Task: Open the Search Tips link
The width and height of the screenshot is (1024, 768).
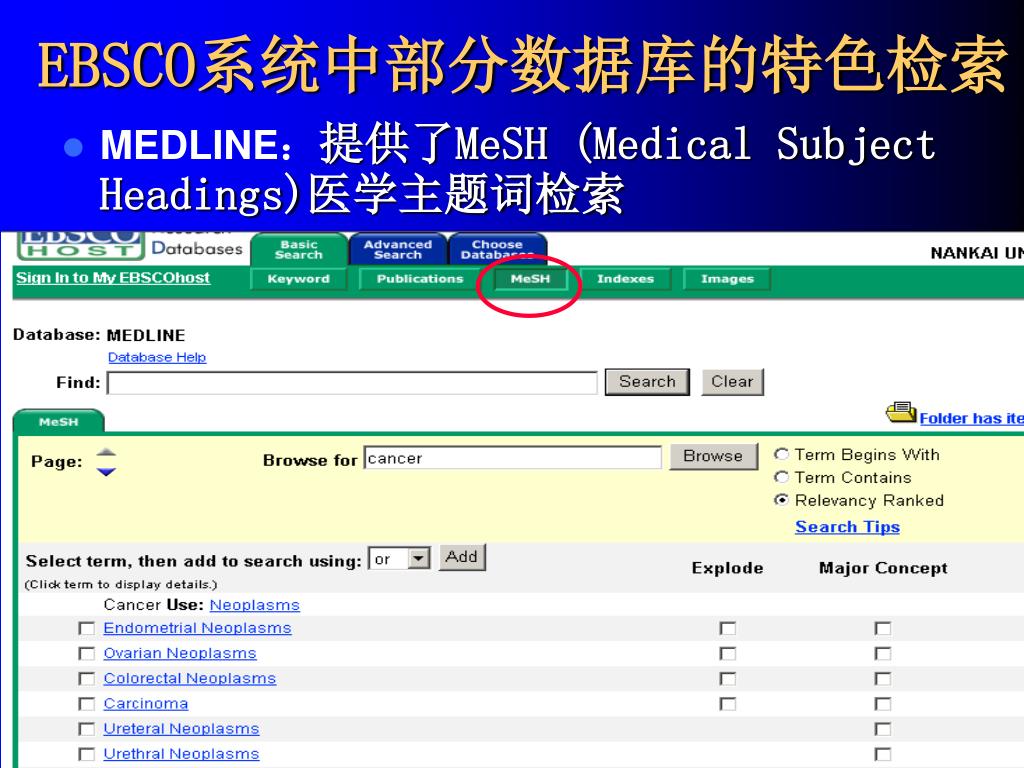Action: pyautogui.click(x=847, y=527)
